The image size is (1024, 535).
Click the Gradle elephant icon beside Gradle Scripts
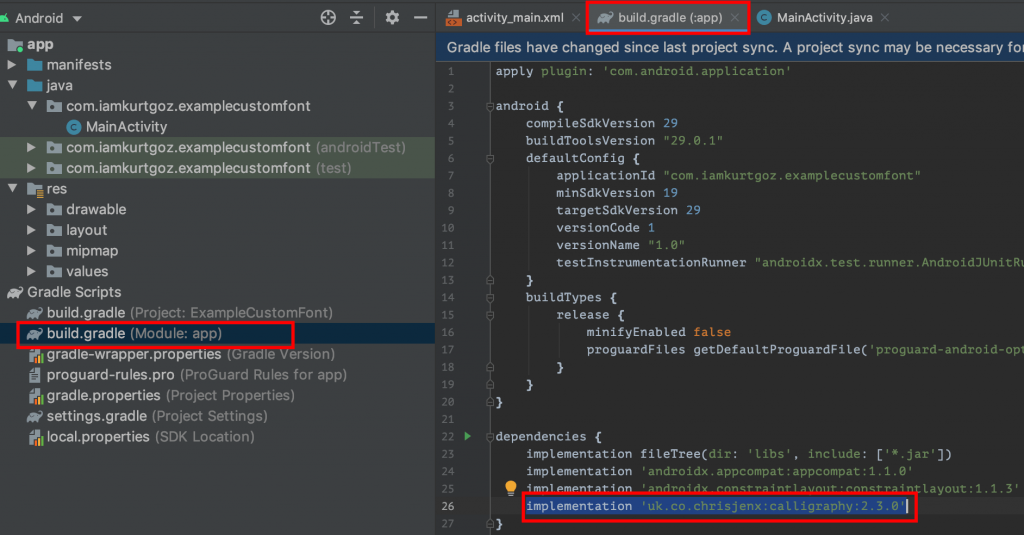pyautogui.click(x=15, y=292)
